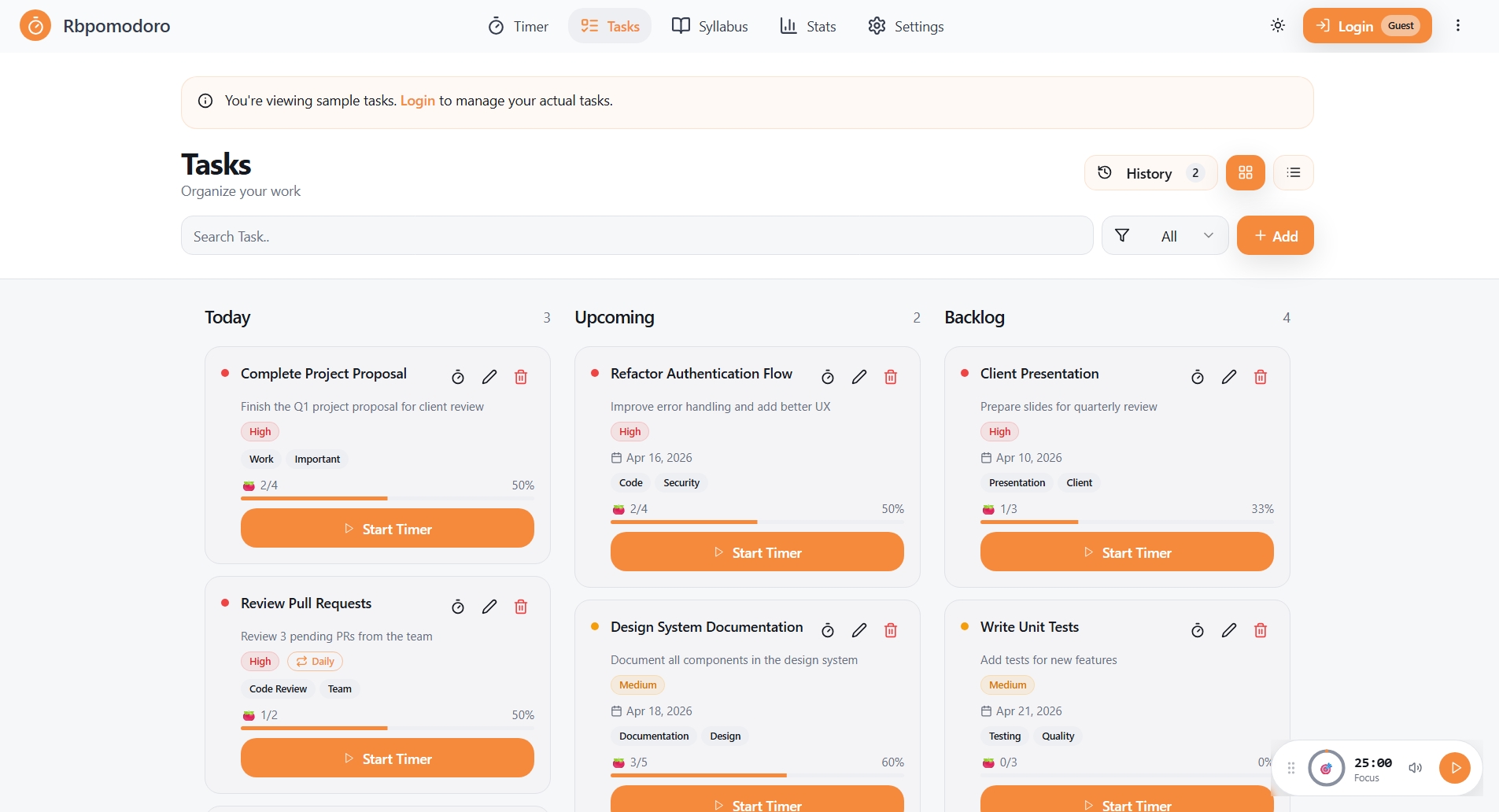Screen dimensions: 1499x812
Task: Focus the Search Task input field
Action: (x=637, y=236)
